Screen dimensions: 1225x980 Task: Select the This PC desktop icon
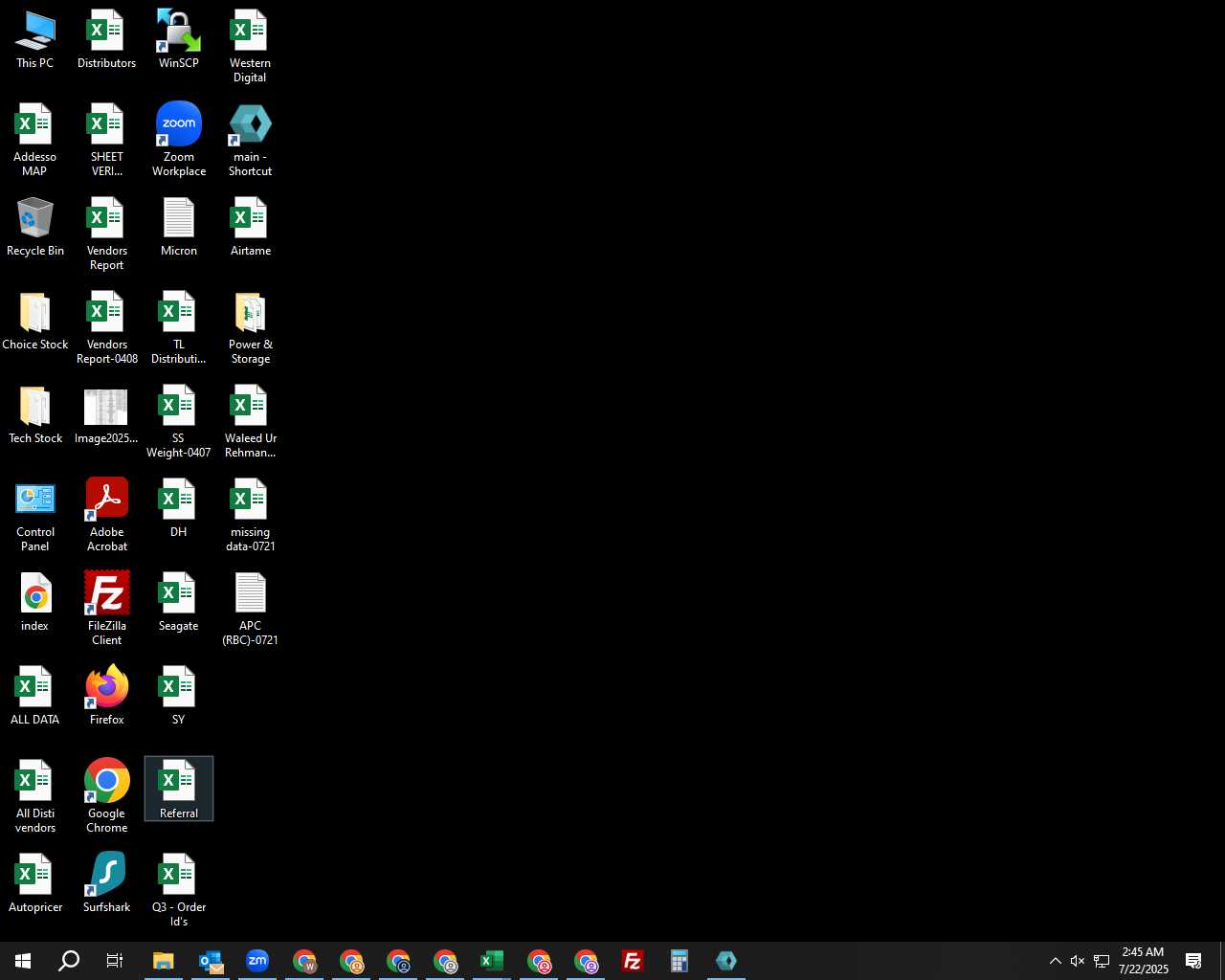(35, 40)
